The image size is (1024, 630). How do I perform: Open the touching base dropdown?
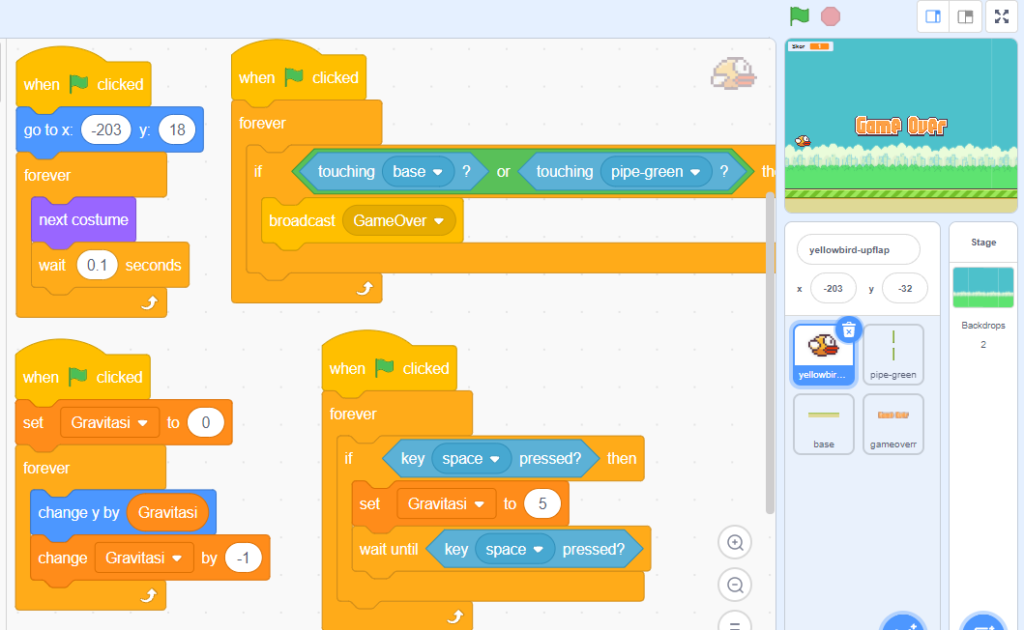pyautogui.click(x=437, y=172)
